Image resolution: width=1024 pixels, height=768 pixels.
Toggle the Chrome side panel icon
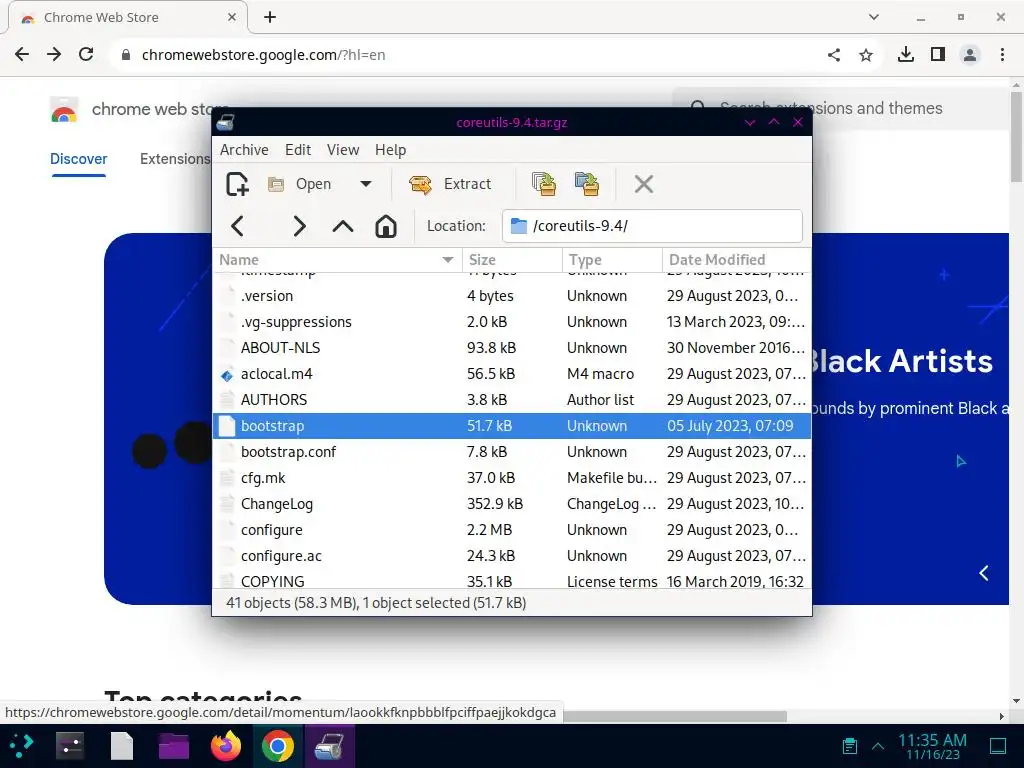coord(938,54)
